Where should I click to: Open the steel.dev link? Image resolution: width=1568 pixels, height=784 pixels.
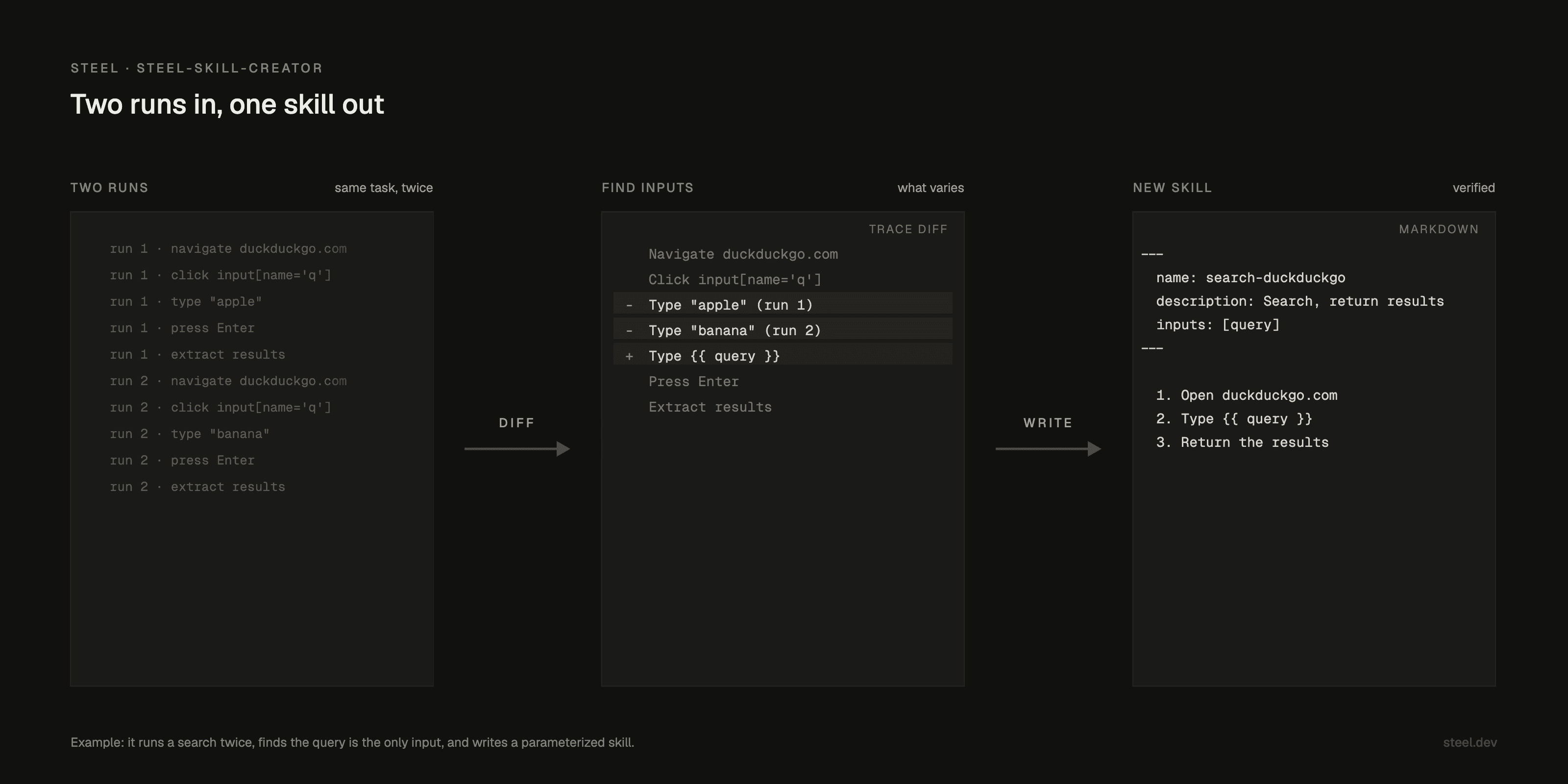[1470, 743]
